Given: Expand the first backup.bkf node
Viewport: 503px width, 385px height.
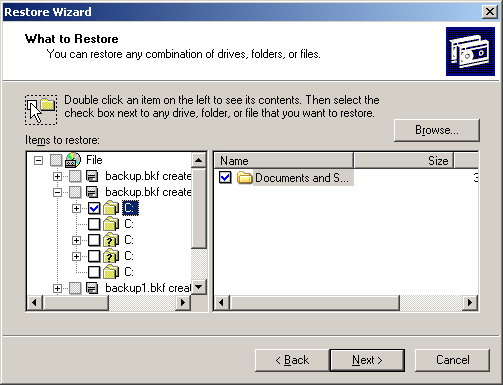Looking at the screenshot, I should point(57,176).
